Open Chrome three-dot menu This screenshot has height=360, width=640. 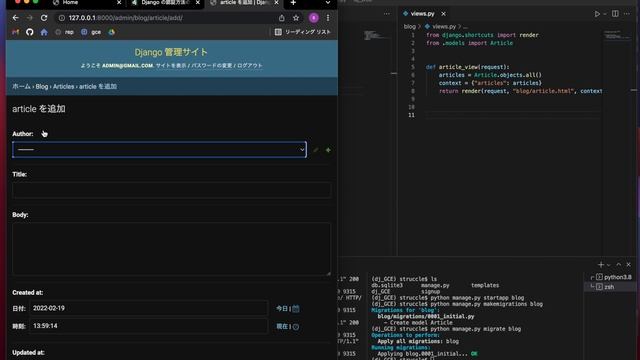(328, 18)
